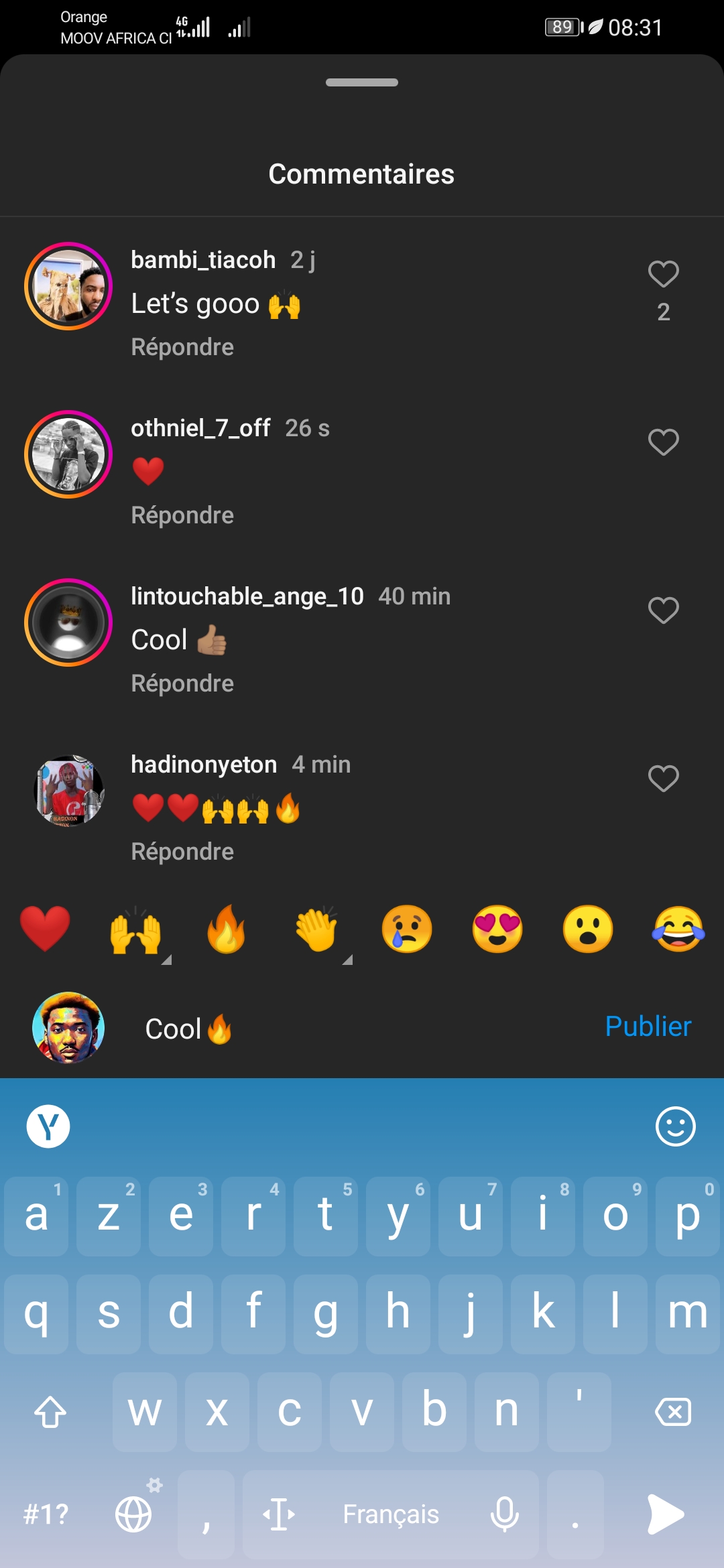
Task: Open the keyboard emoji picker smiley
Action: click(x=675, y=1126)
